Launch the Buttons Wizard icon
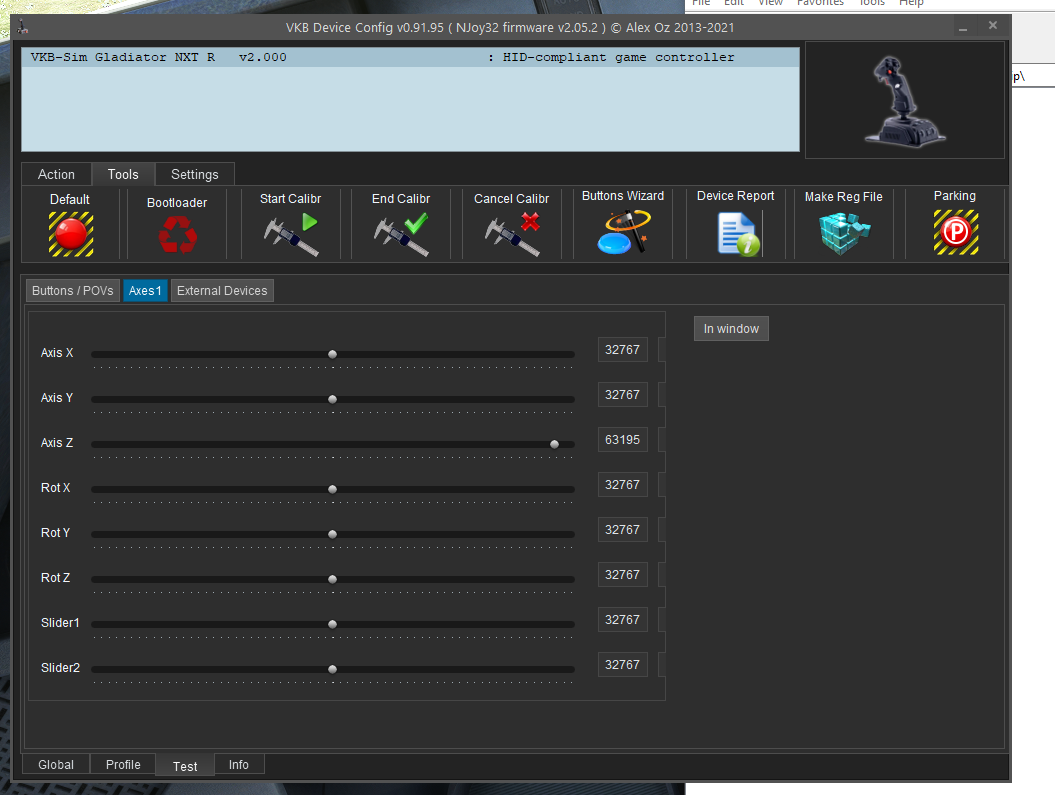This screenshot has width=1055, height=795. [x=623, y=231]
